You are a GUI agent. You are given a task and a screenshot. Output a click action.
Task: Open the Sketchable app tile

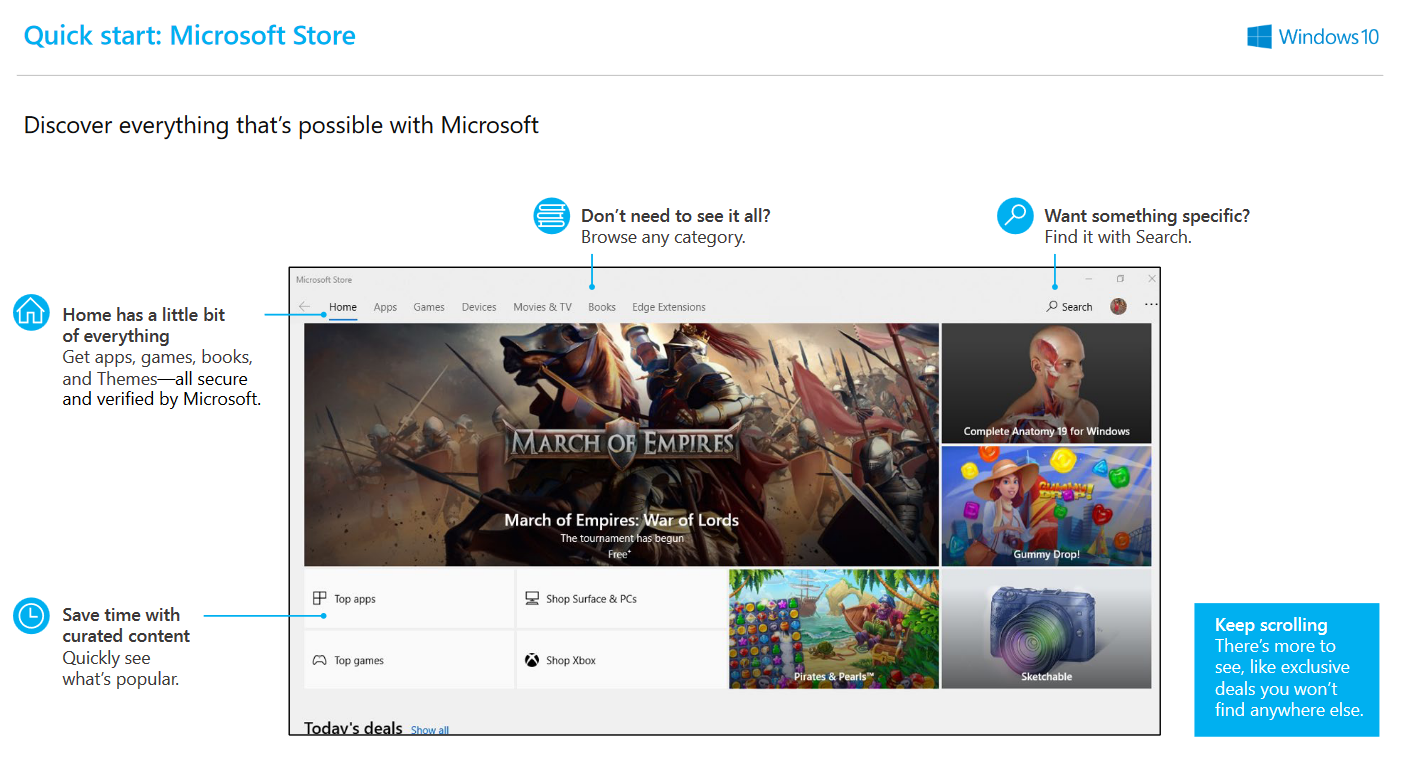(1046, 629)
